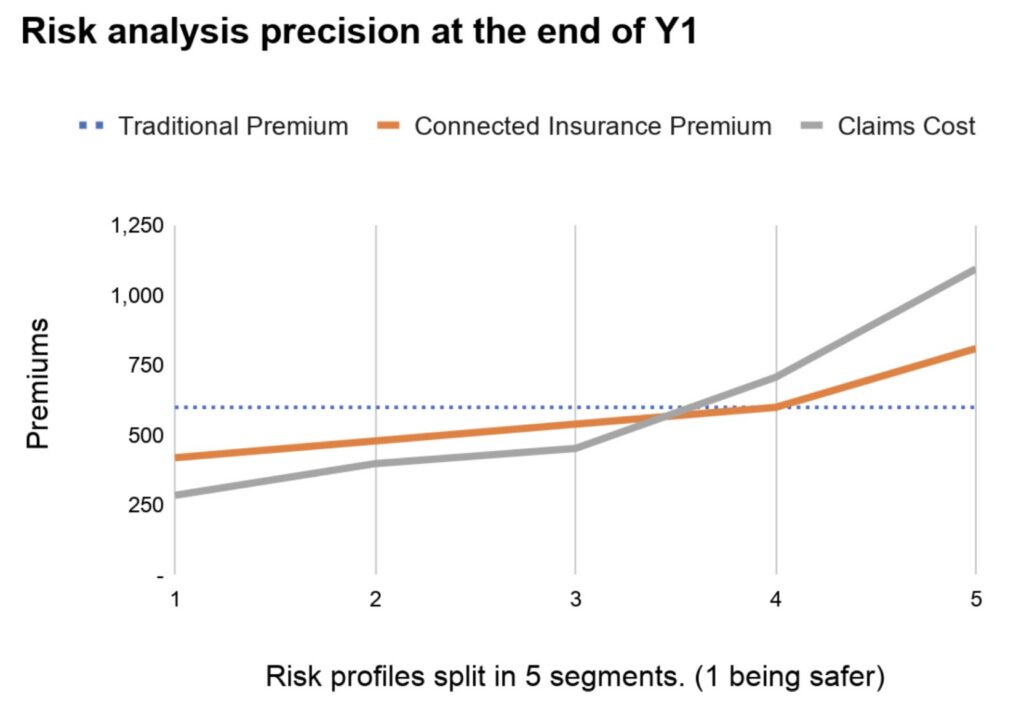Viewport: 1024px width, 713px height.
Task: Click the 'Risk profiles split in 5 segments' axis title
Action: tap(575, 677)
